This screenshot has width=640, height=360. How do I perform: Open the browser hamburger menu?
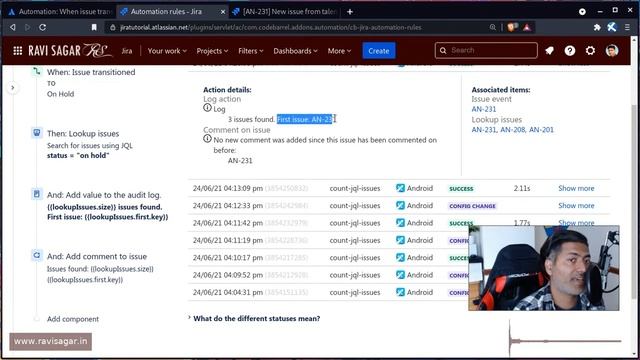627,27
